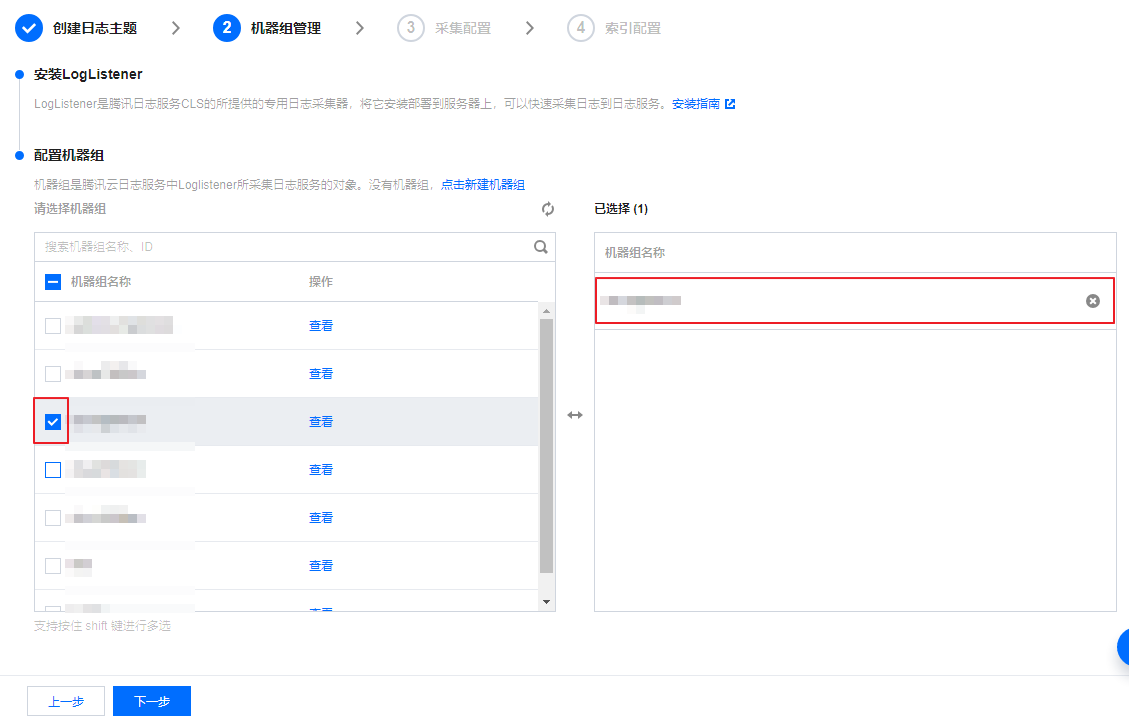Click the completed checkmark on 创建日志主题 step

(x=27, y=27)
